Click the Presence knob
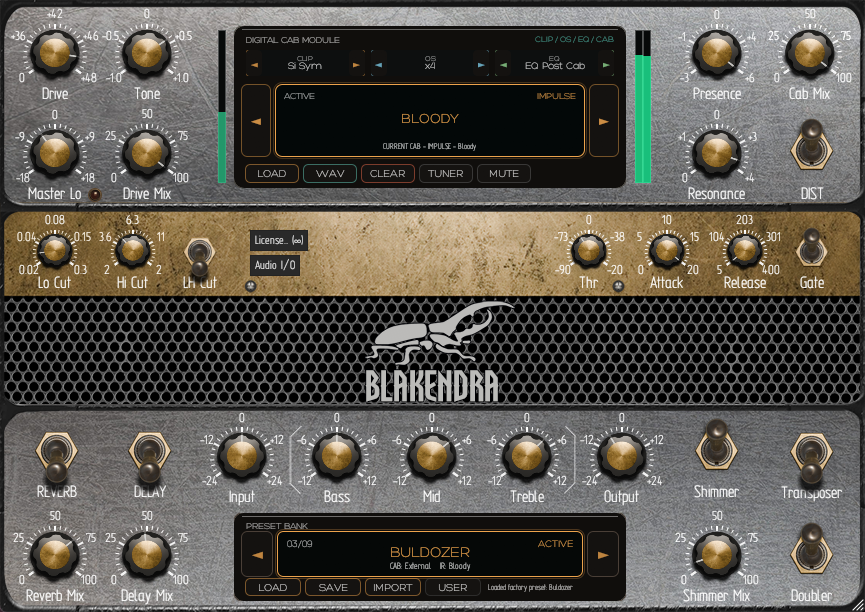 point(717,54)
